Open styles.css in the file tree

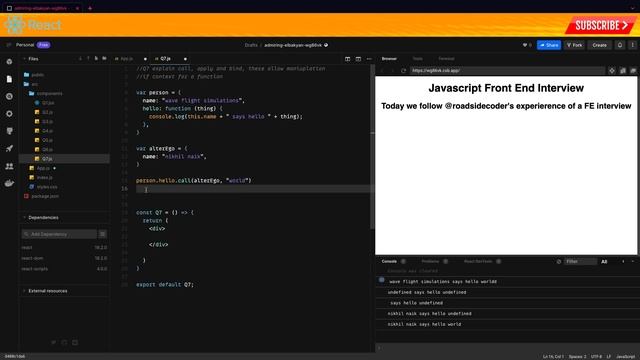pyautogui.click(x=47, y=187)
